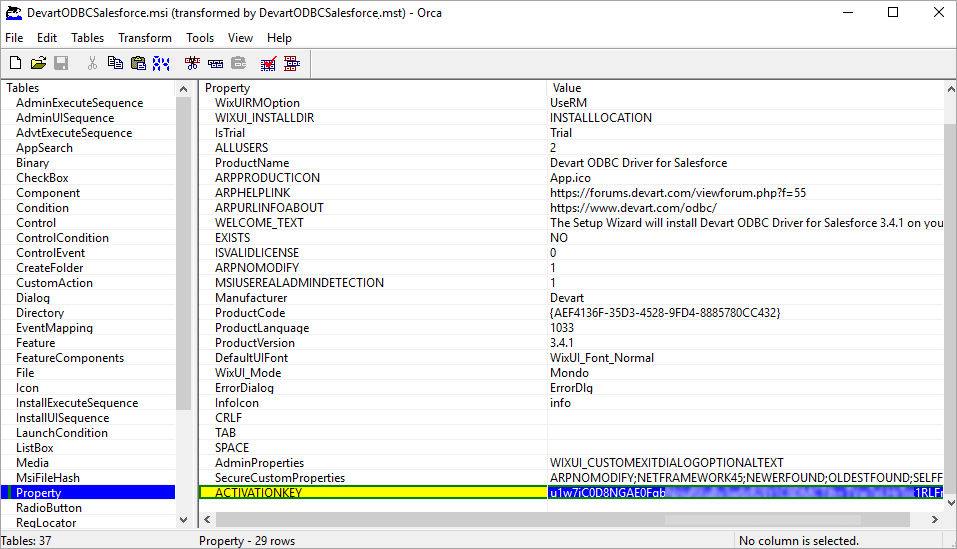Select the ACTIVATIONKEY property cell
The height and width of the screenshot is (549, 957).
click(x=374, y=493)
